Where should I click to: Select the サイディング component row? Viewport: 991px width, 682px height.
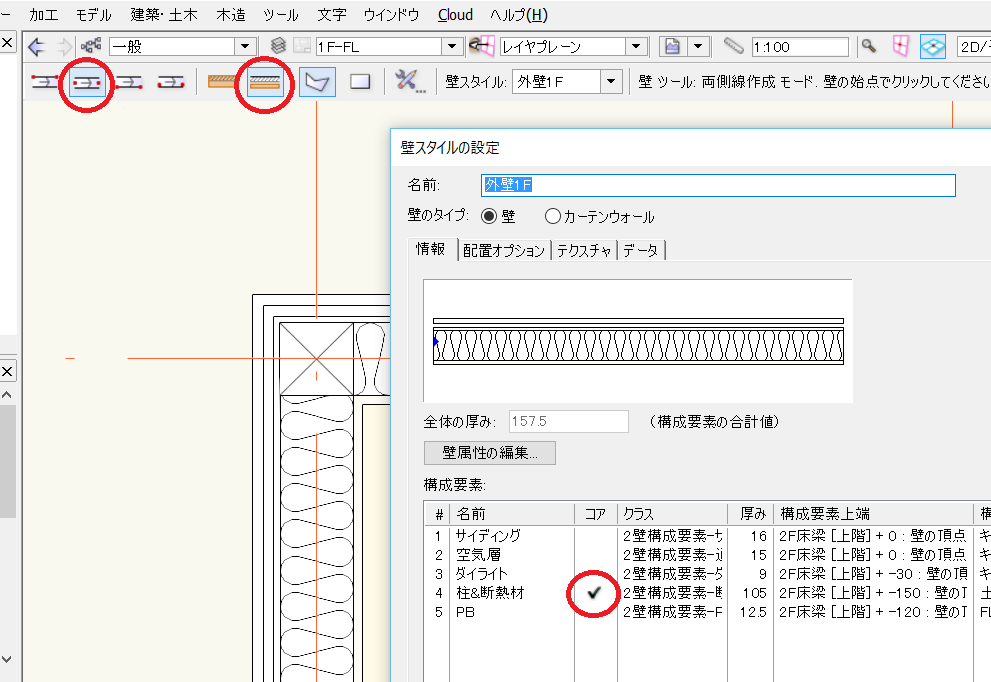click(488, 536)
